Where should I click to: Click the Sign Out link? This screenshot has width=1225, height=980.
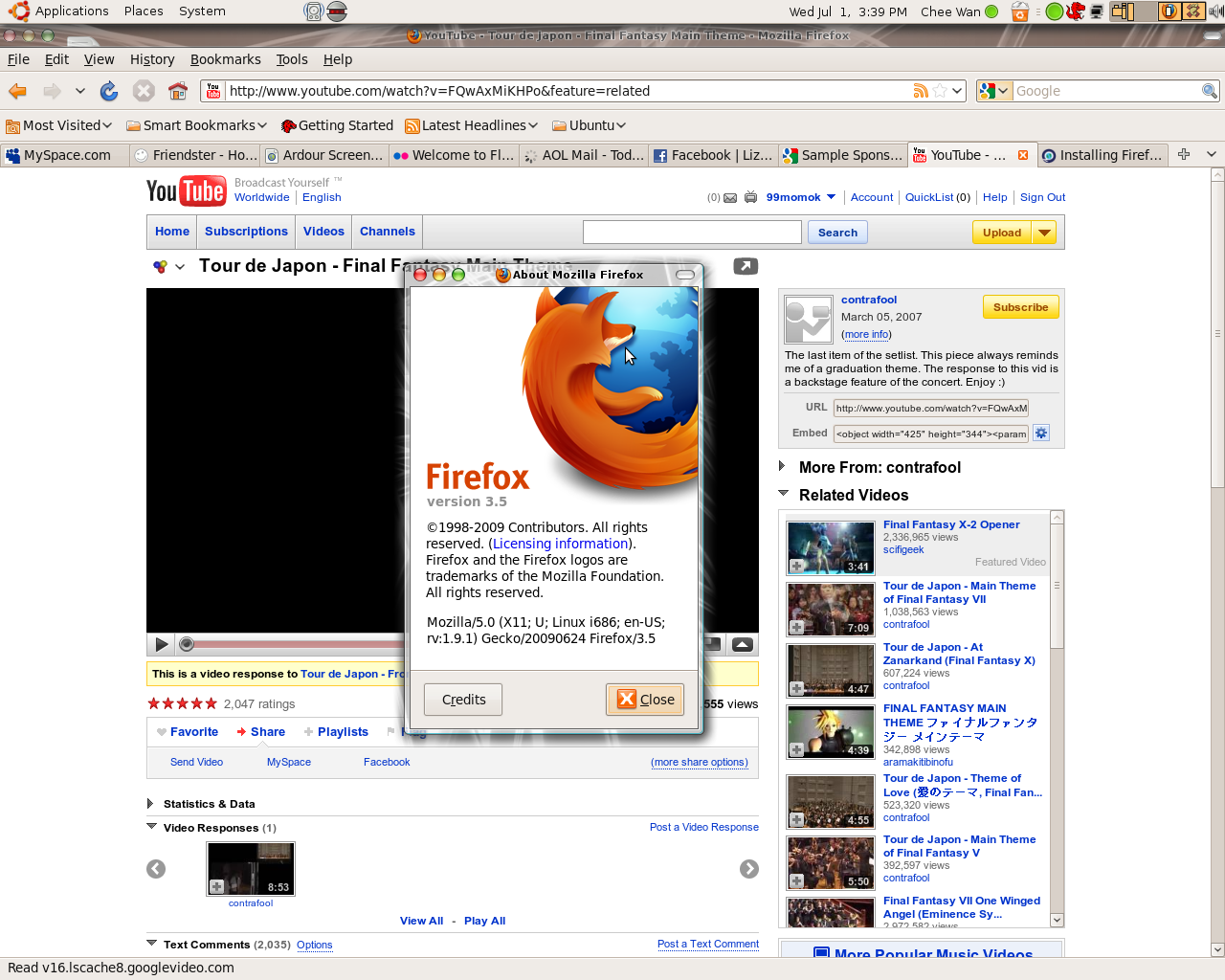[x=1042, y=197]
